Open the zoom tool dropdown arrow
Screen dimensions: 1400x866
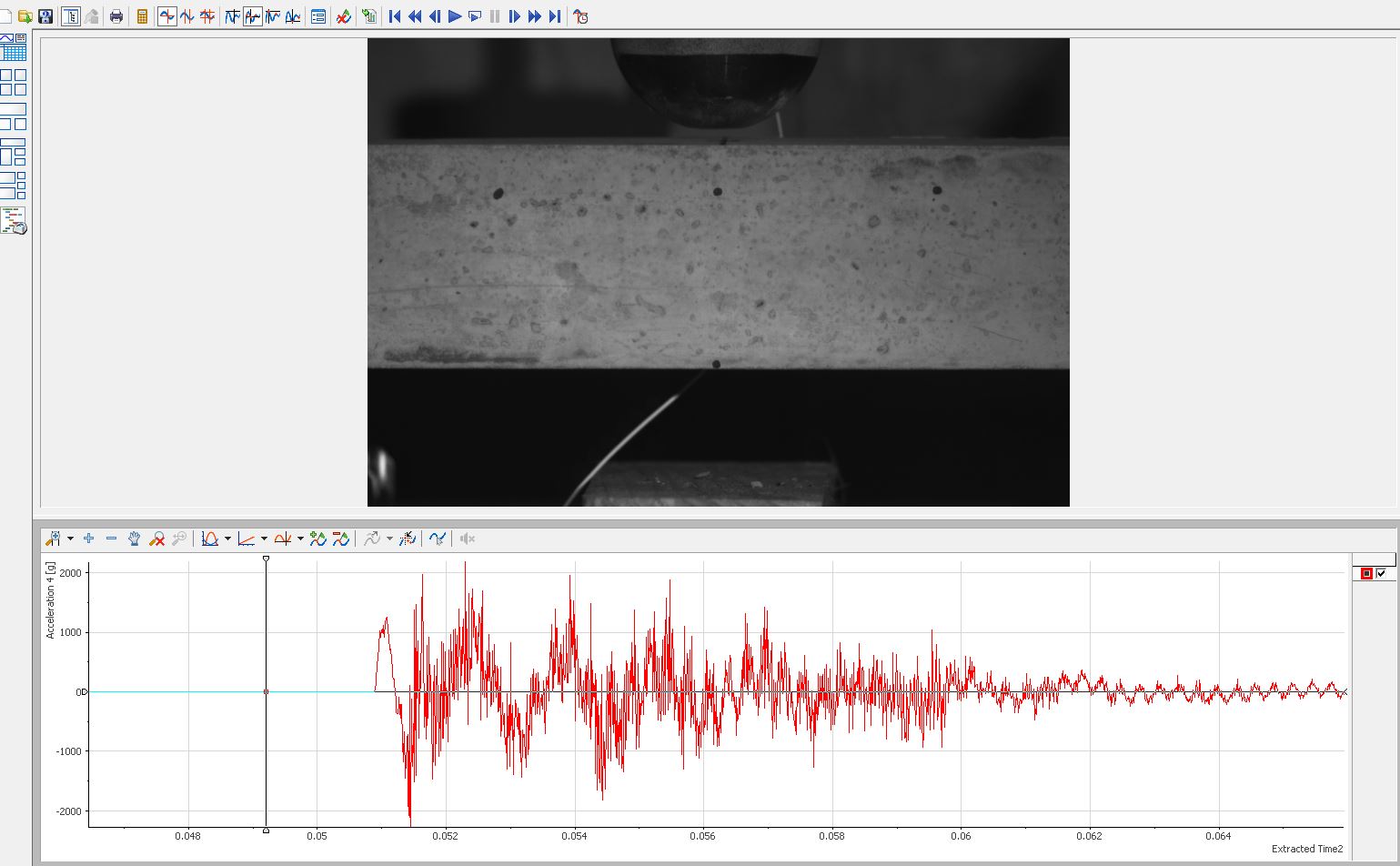pos(70,539)
